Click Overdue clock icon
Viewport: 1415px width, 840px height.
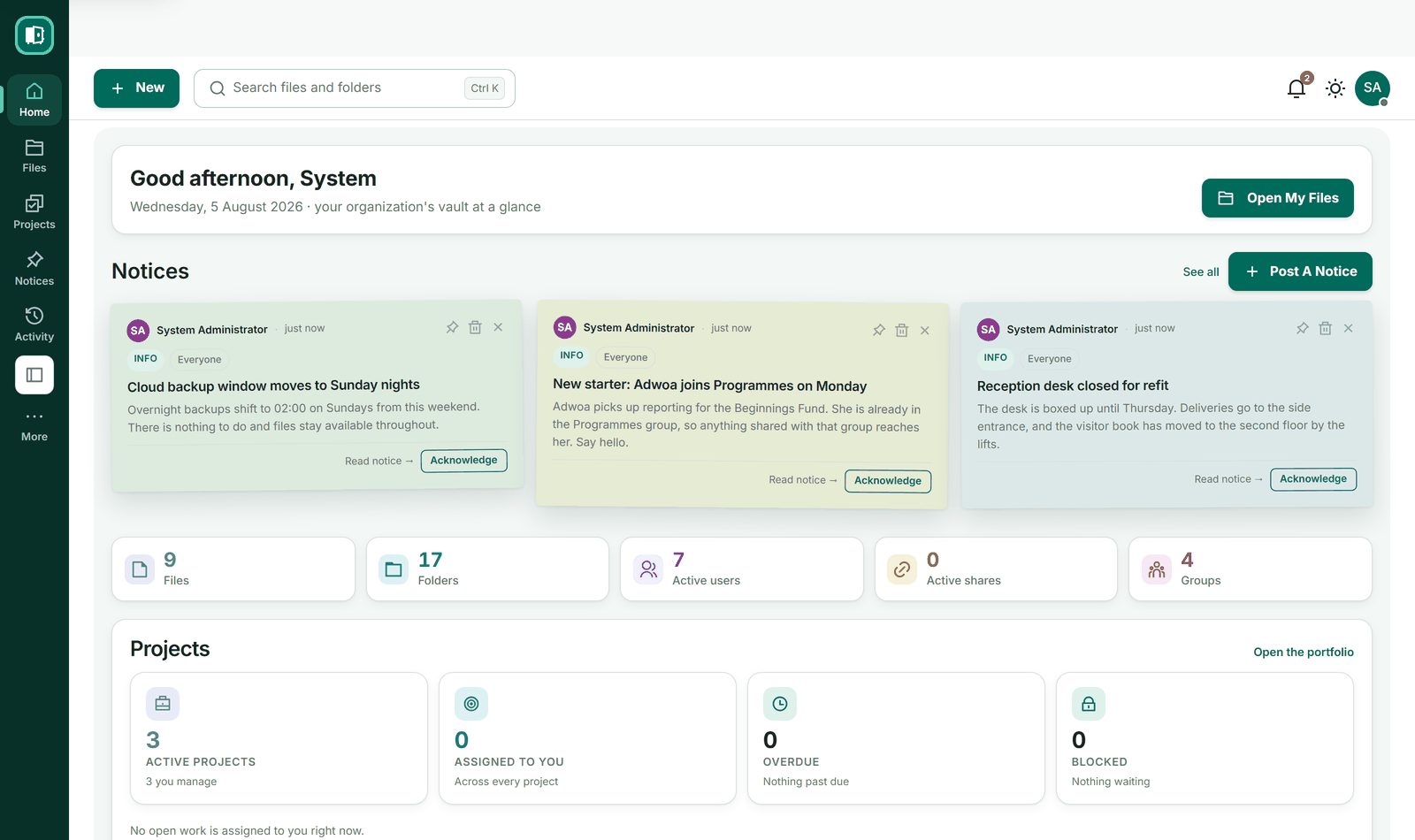point(780,704)
